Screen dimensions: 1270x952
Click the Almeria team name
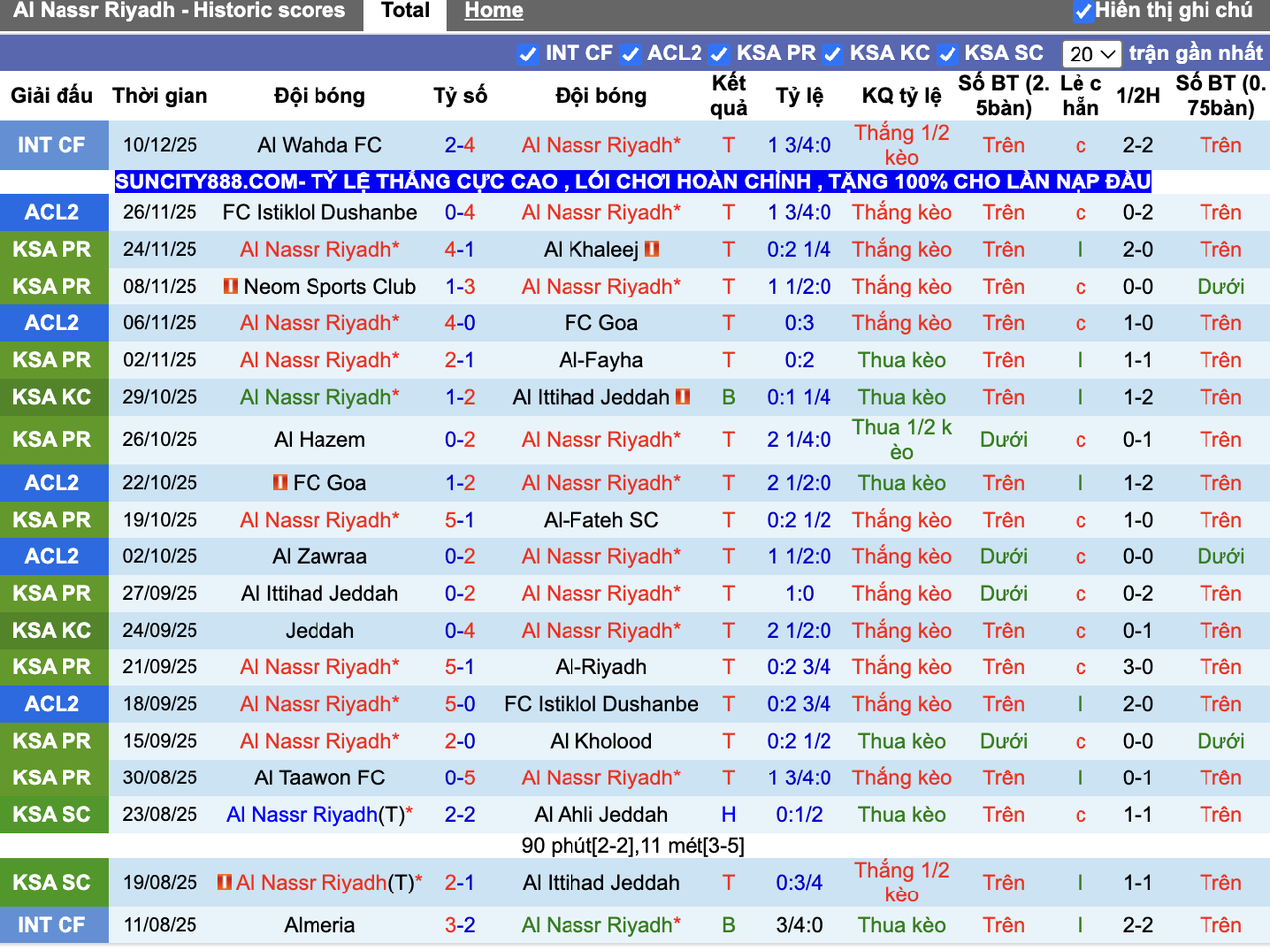319,925
